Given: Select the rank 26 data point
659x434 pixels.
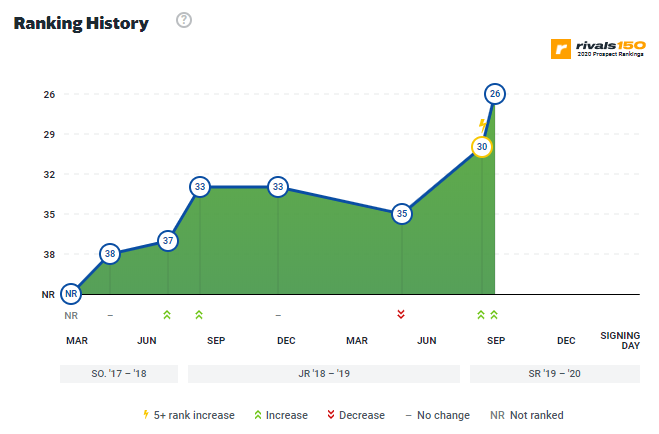Looking at the screenshot, I should (494, 94).
